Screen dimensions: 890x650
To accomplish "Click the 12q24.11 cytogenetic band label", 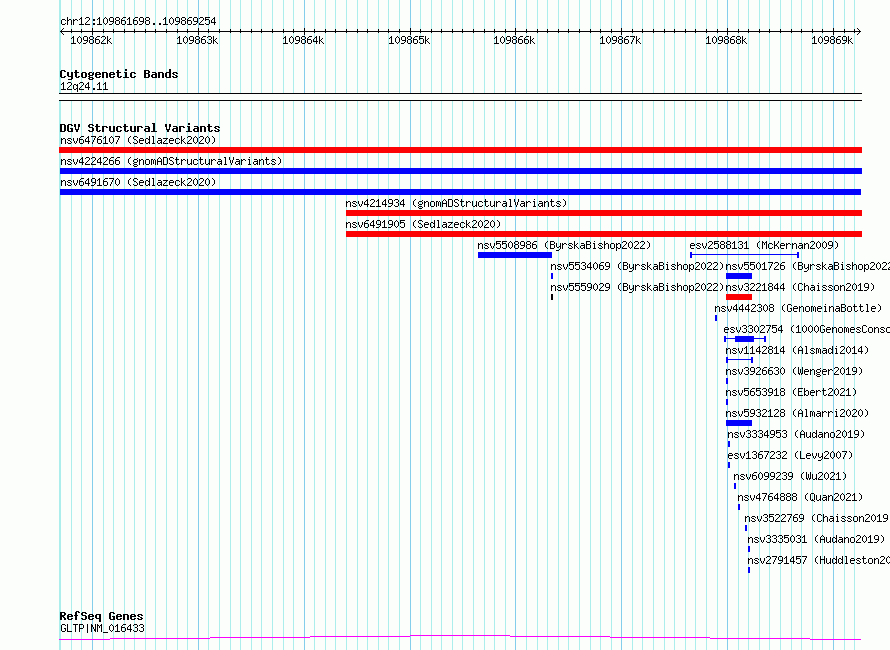I will [x=84, y=87].
